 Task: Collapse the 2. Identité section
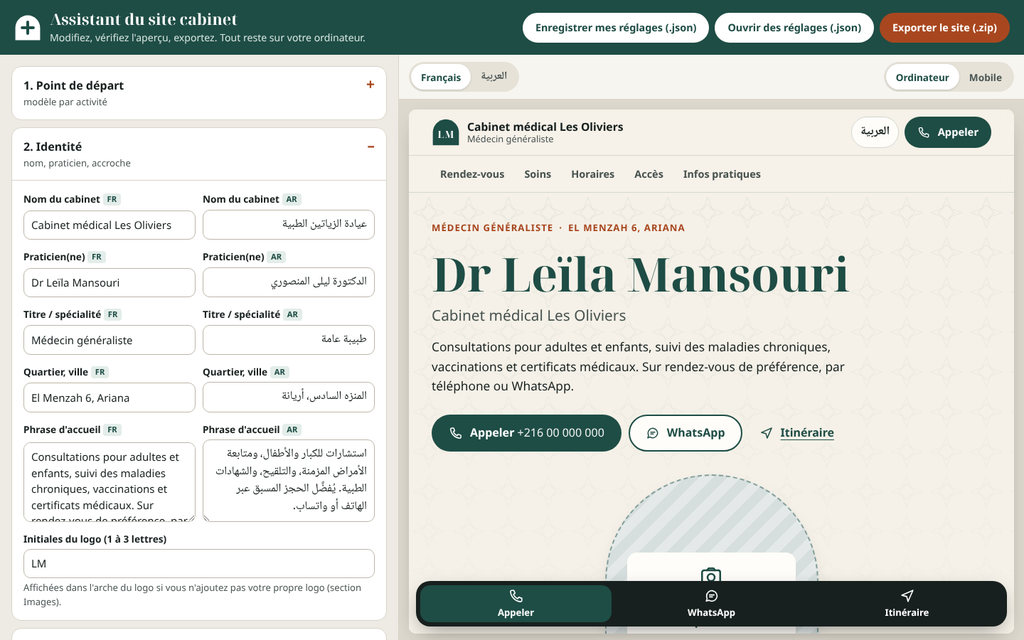coord(199,154)
